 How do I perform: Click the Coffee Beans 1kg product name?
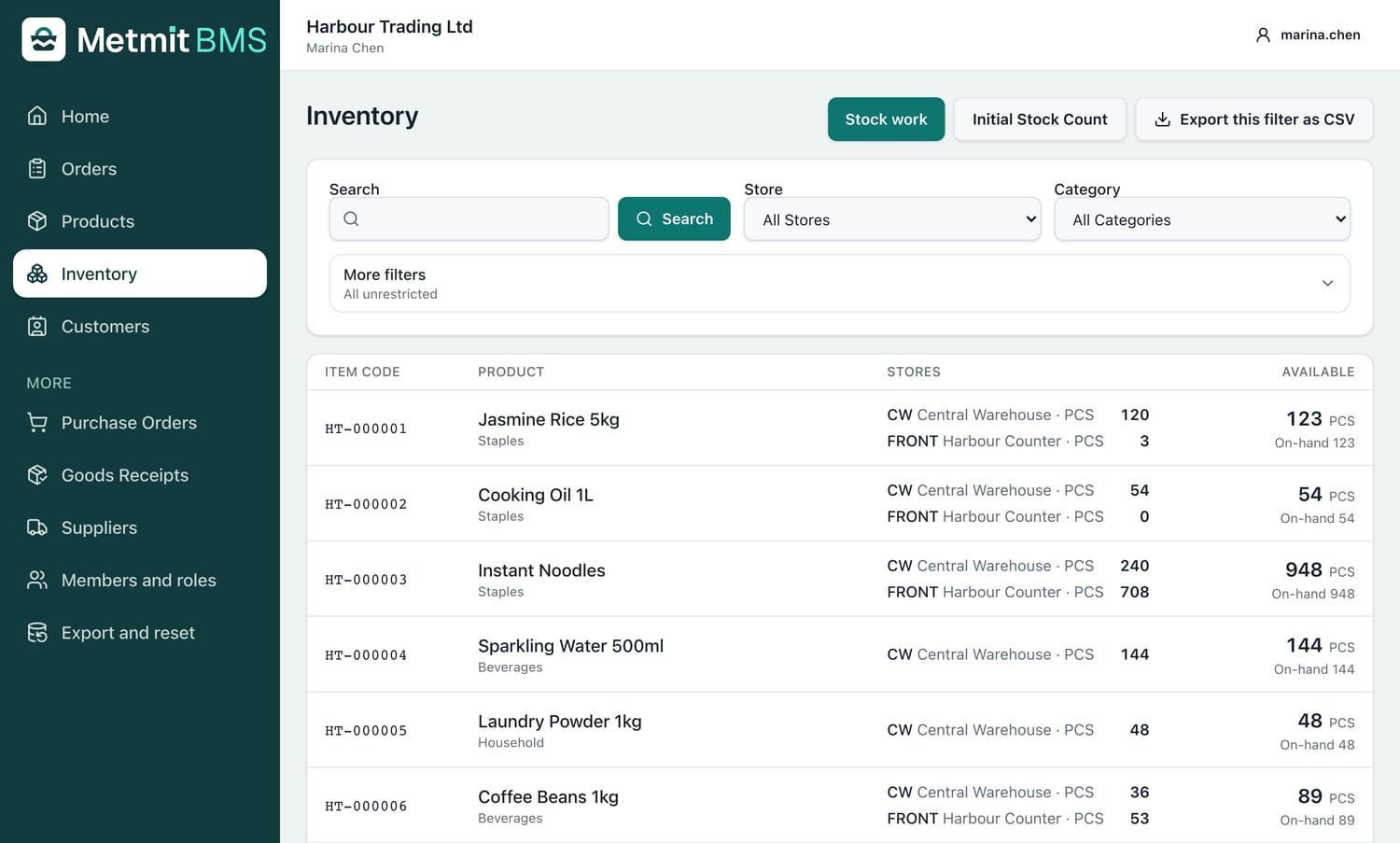pyautogui.click(x=548, y=797)
